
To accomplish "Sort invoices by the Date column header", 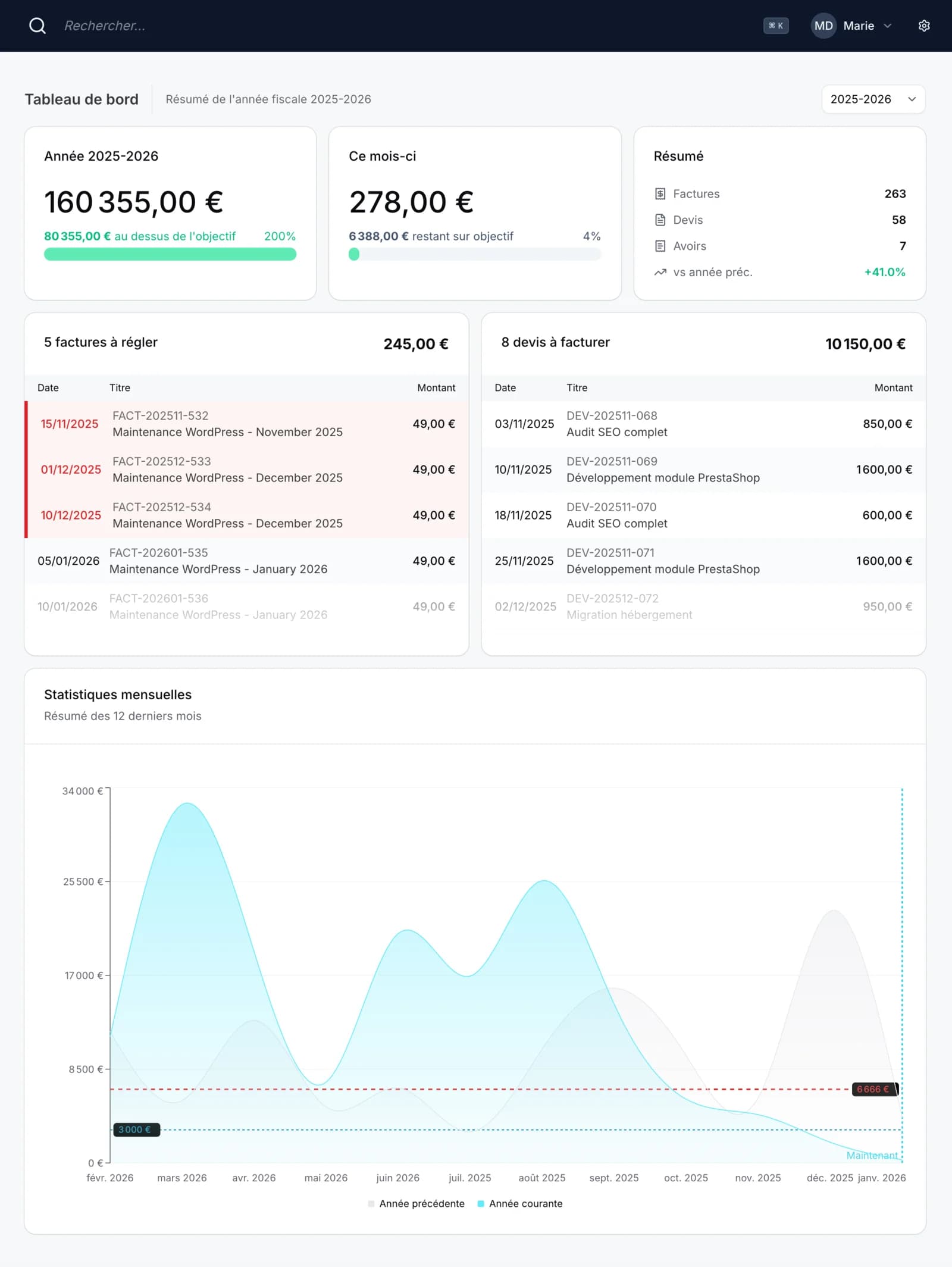I will (48, 388).
